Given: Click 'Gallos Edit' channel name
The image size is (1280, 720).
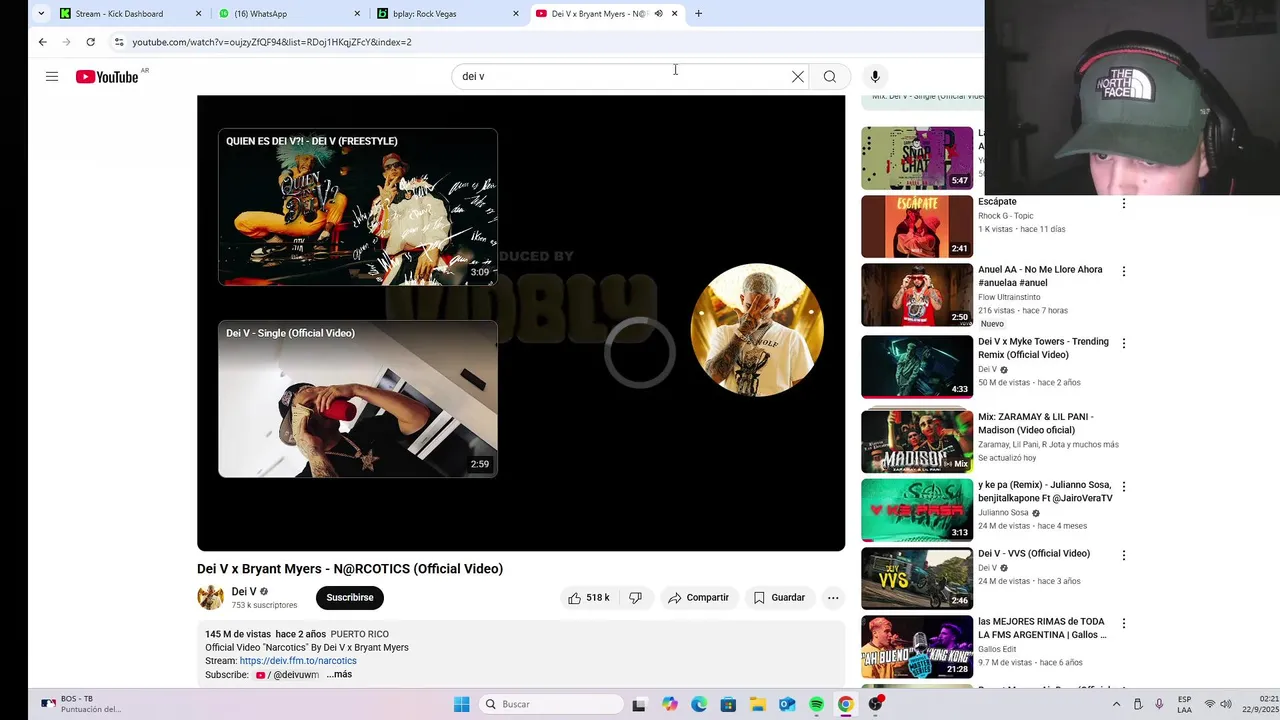Looking at the screenshot, I should 999,649.
